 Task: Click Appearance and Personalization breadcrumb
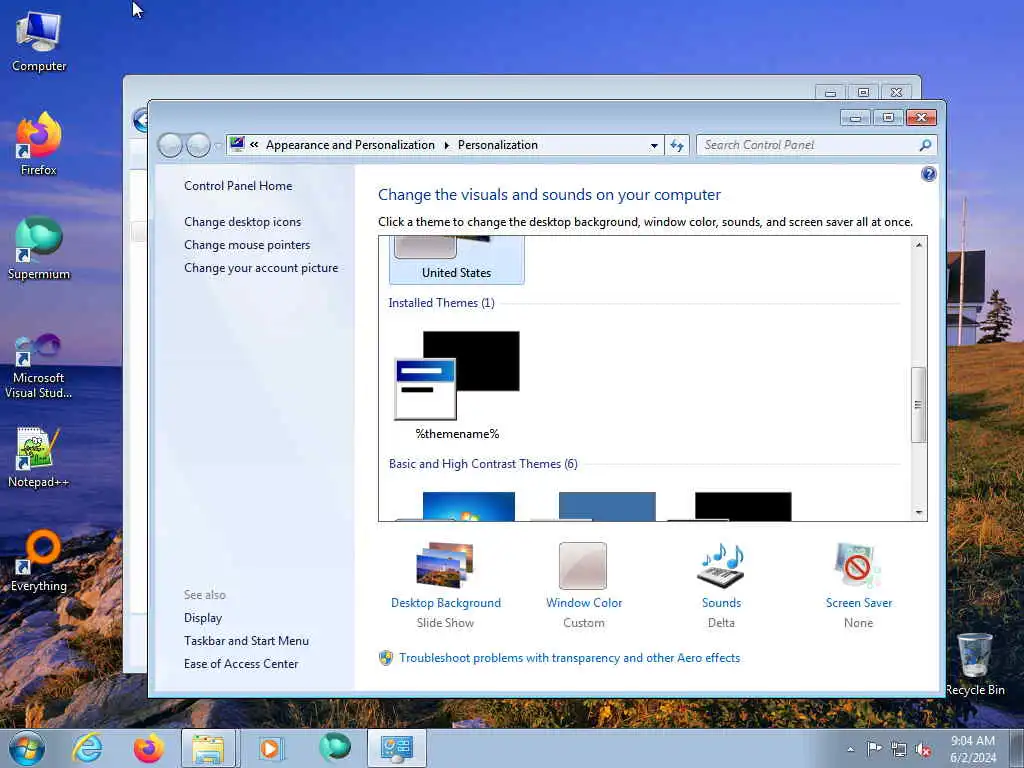coord(350,145)
